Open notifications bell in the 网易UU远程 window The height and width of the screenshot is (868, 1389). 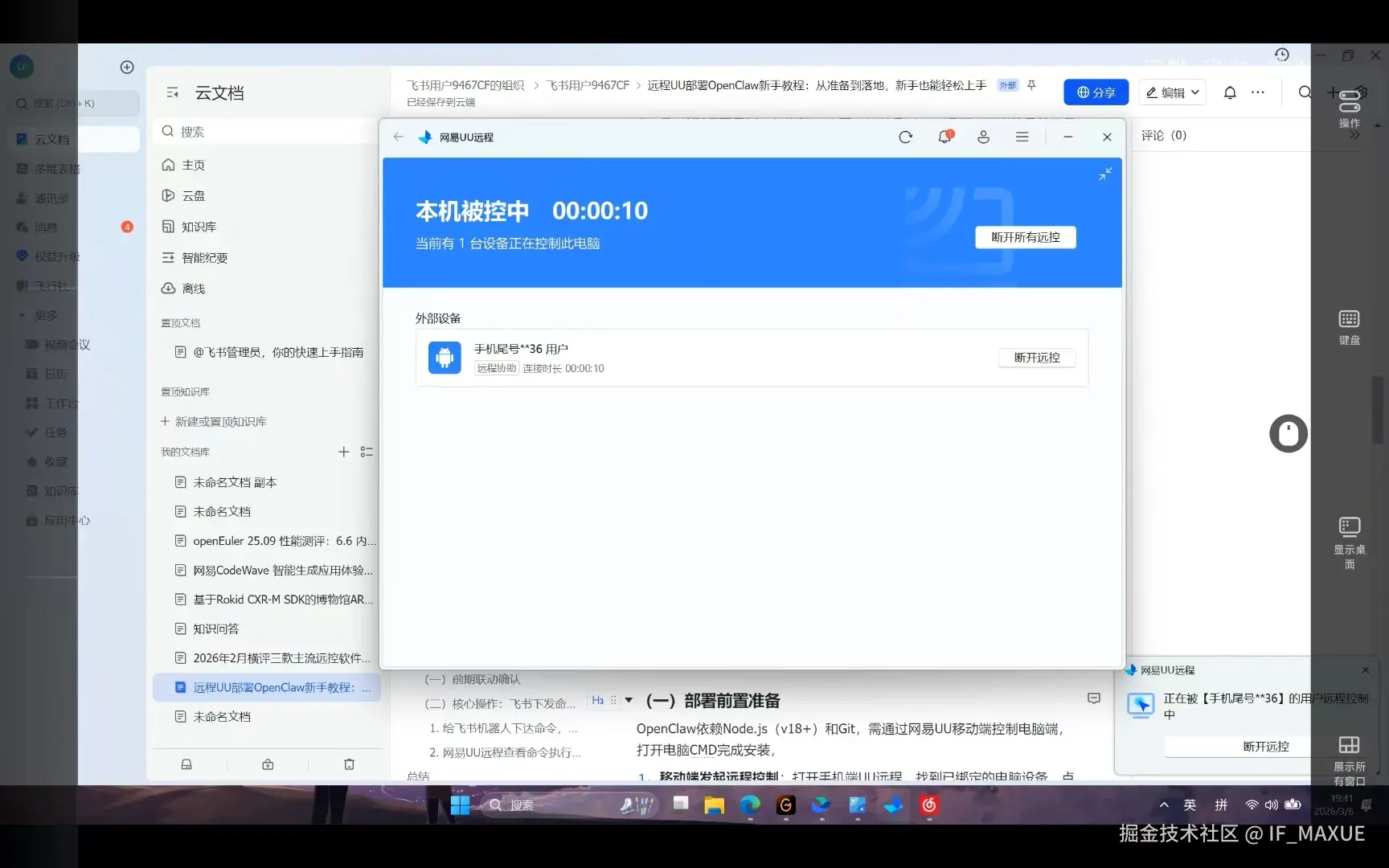944,137
